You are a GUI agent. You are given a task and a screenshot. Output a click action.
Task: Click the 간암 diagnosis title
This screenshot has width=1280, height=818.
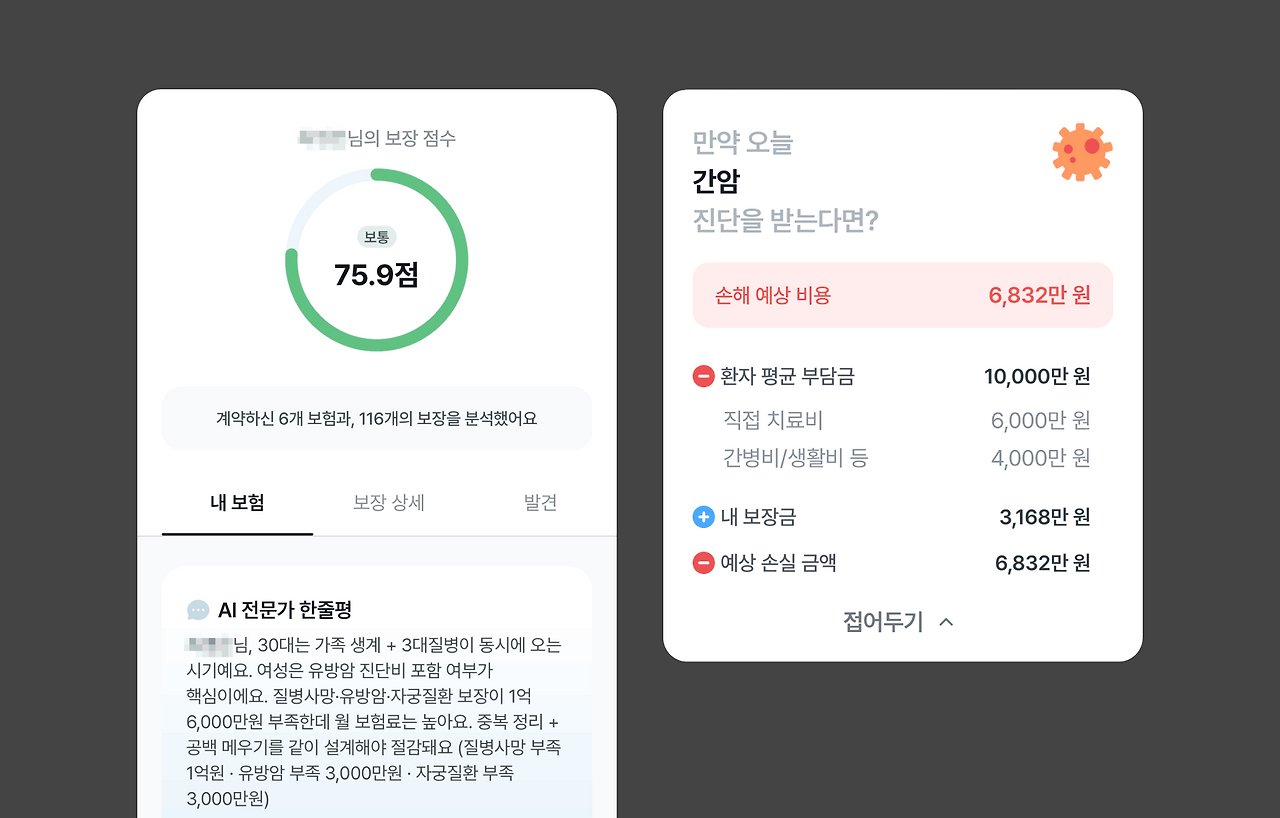coord(716,181)
